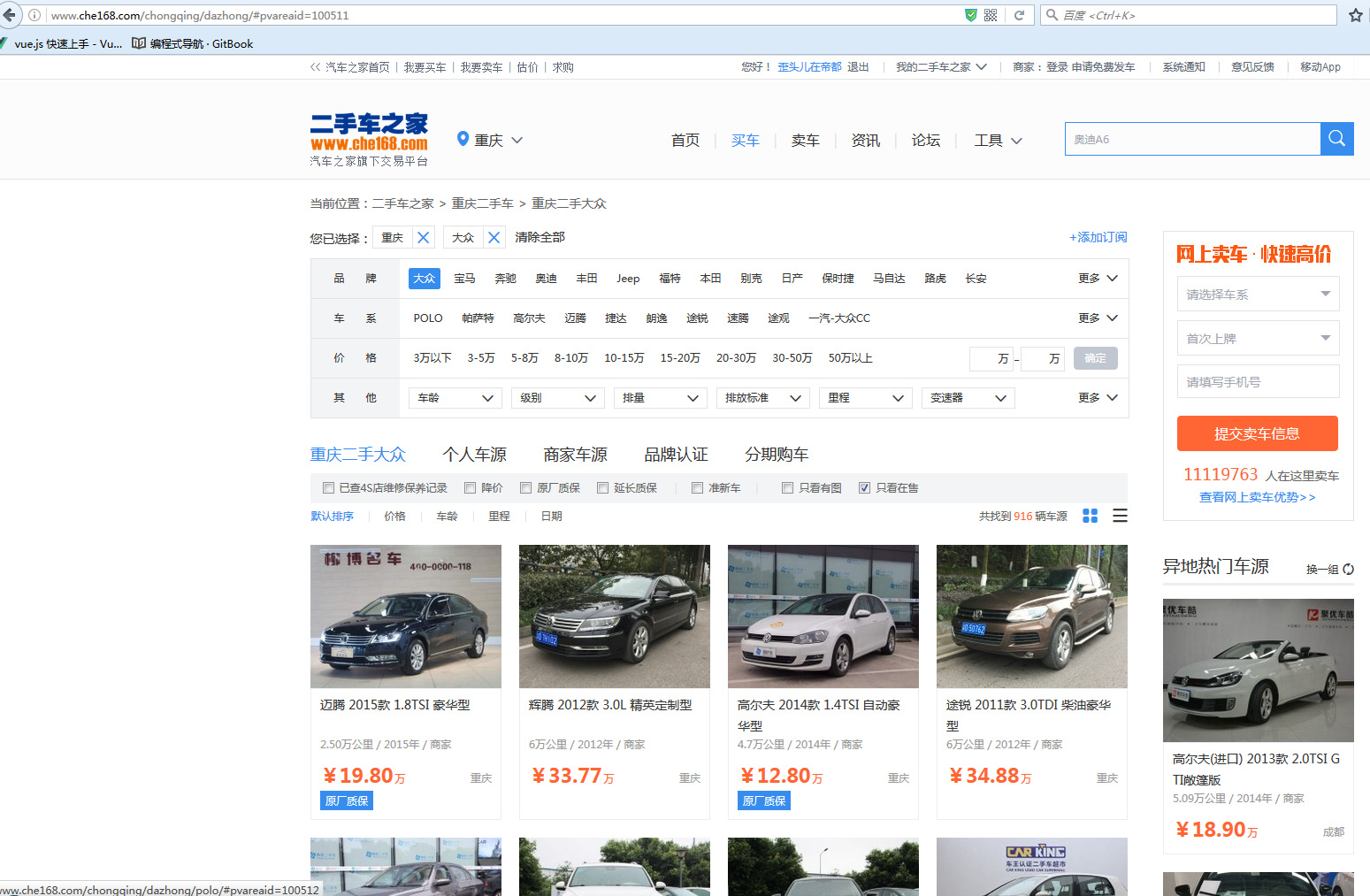The image size is (1370, 896).
Task: Open the QR code icon in address bar
Action: click(x=991, y=15)
